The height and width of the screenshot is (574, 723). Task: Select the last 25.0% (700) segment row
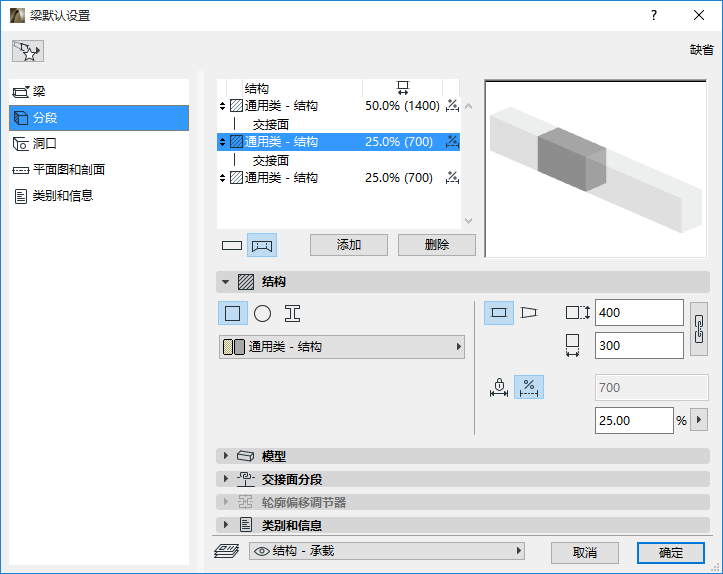(338, 178)
